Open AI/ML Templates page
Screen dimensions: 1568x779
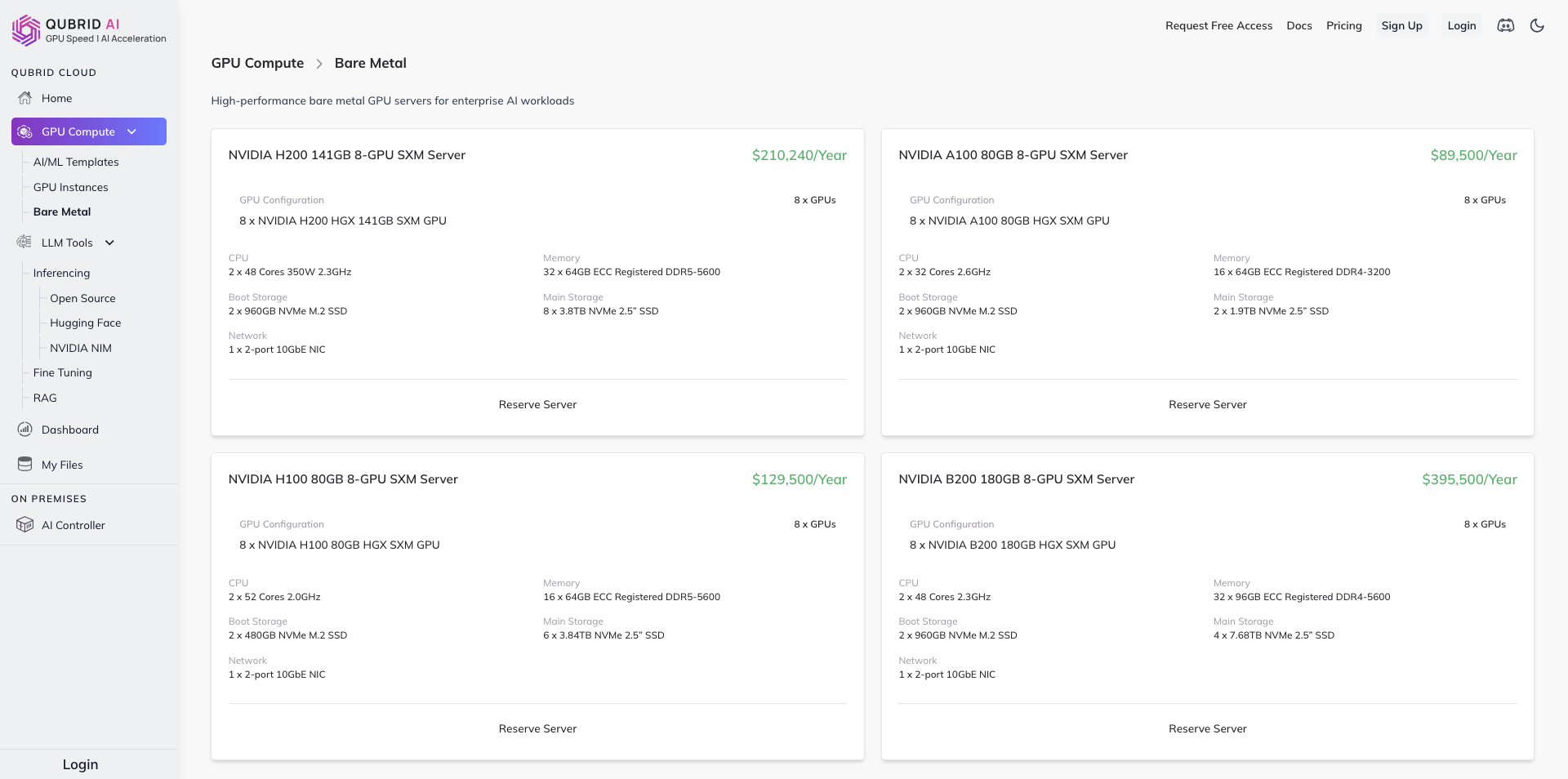[x=76, y=162]
